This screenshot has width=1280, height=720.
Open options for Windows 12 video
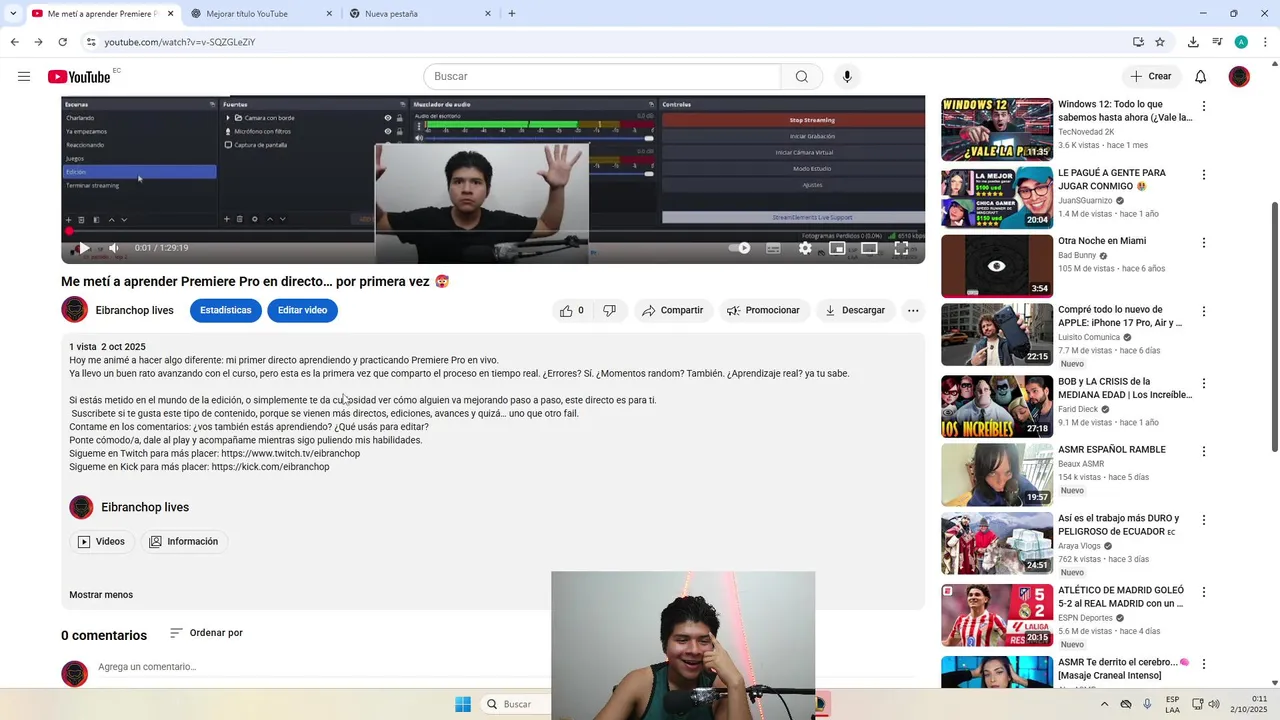(x=1204, y=106)
